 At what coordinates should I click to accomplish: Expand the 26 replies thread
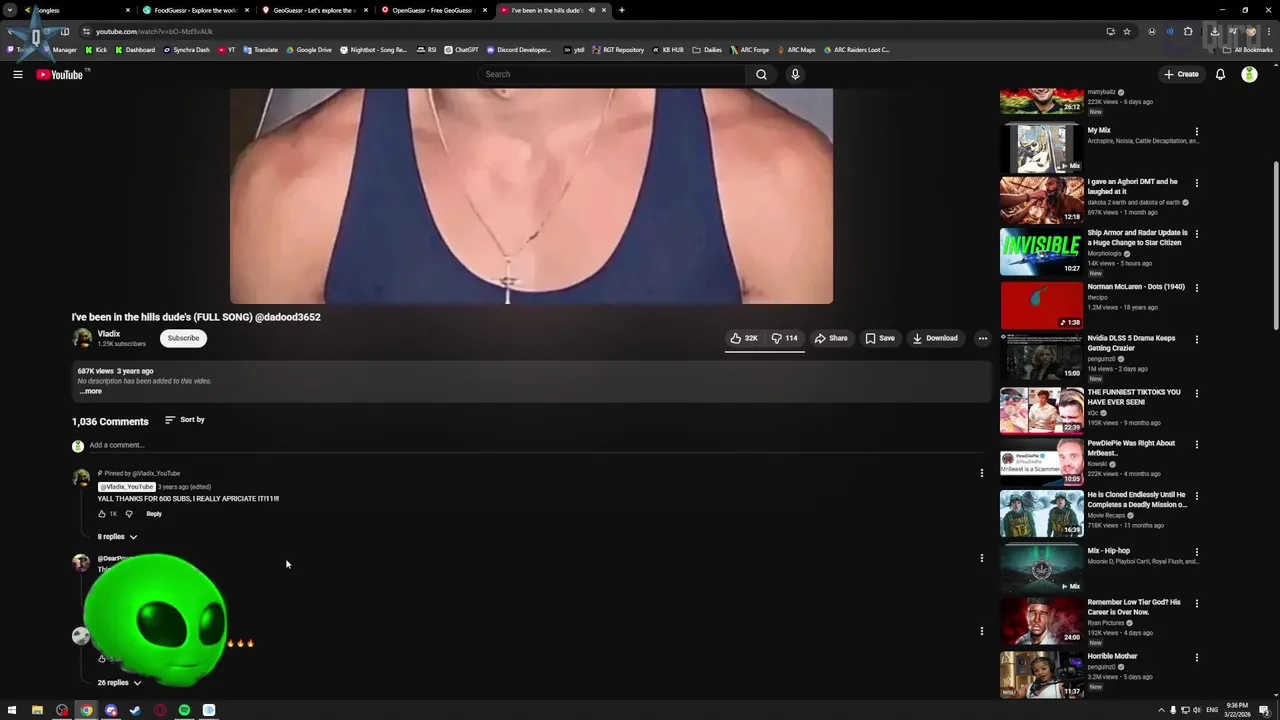[x=119, y=683]
